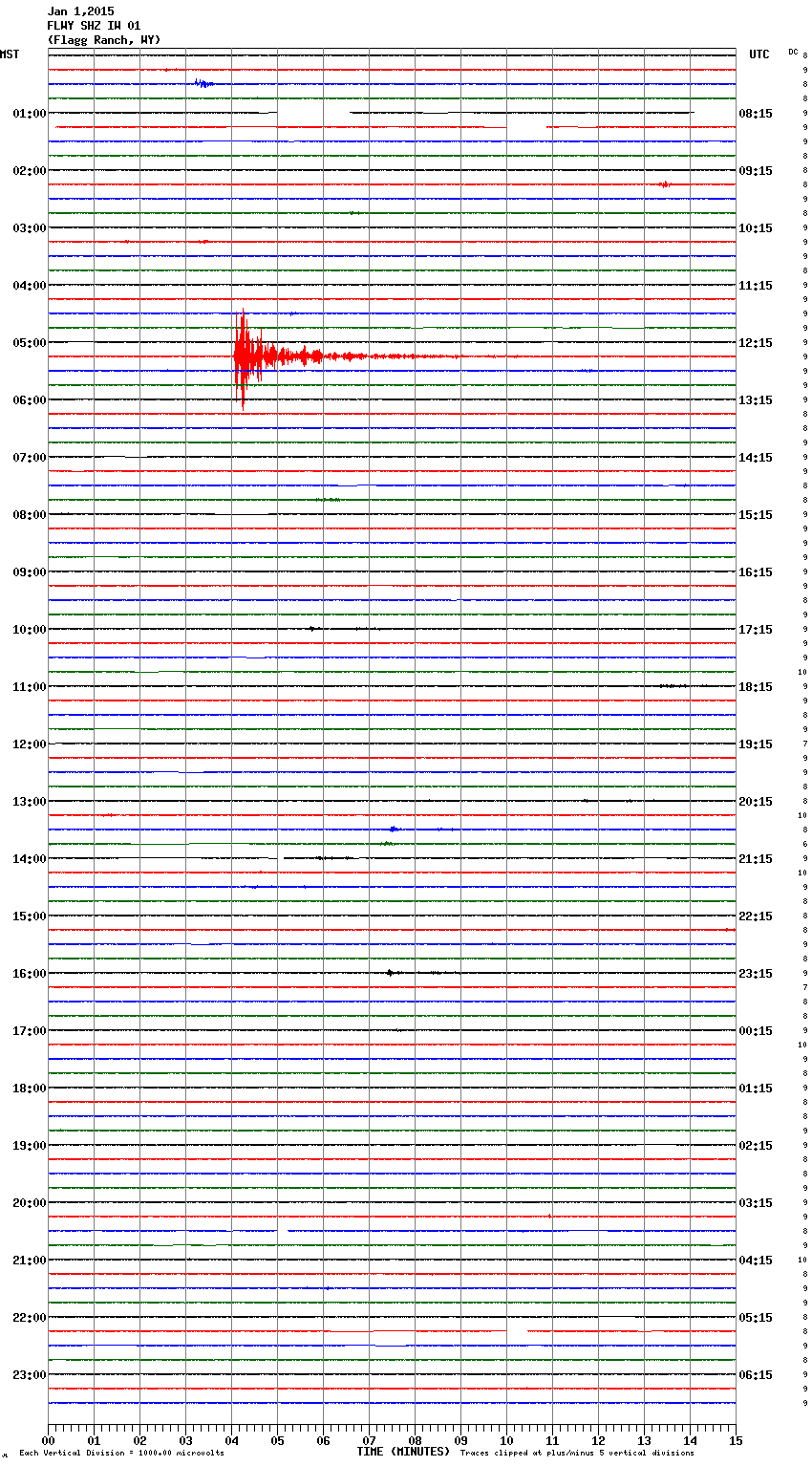Screen dimensions: 812x1466
Task: Click the 02:00 MST row label
Action: (x=29, y=171)
